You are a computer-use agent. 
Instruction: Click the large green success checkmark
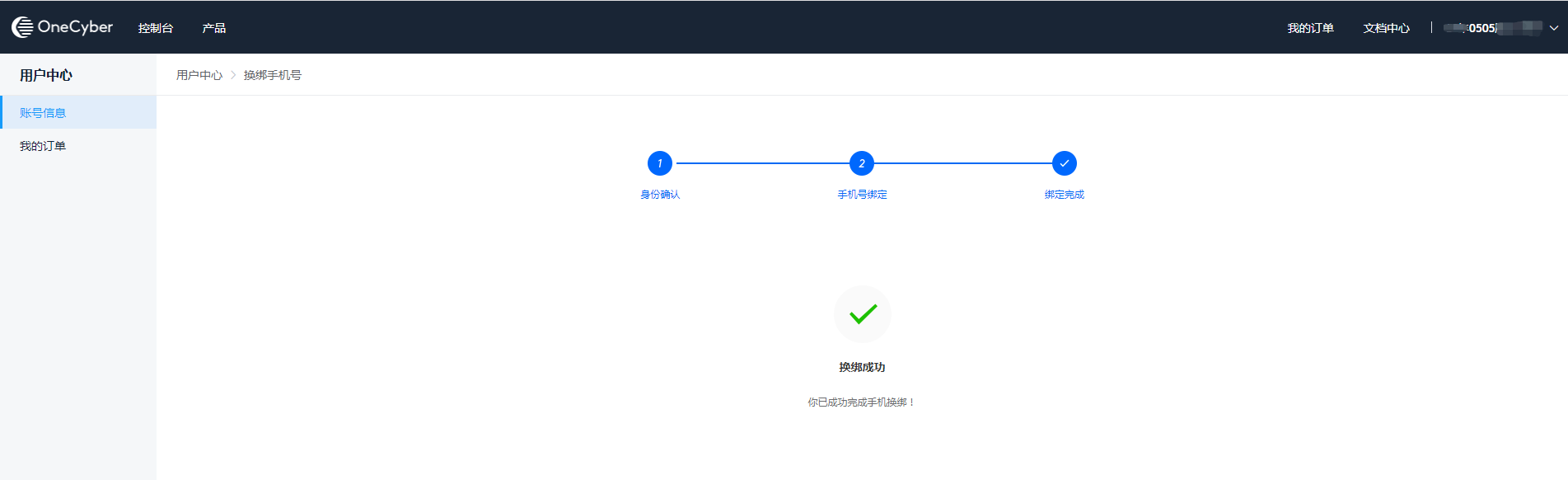tap(863, 314)
